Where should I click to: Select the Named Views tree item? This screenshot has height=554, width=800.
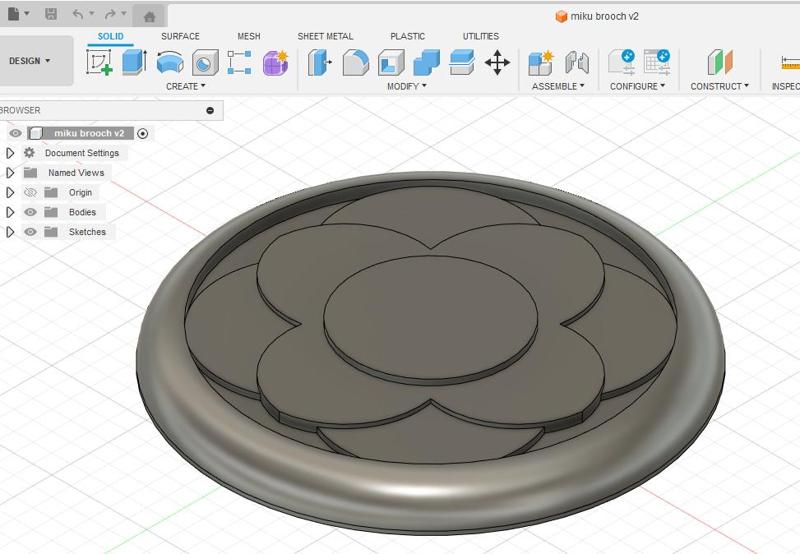[x=76, y=172]
